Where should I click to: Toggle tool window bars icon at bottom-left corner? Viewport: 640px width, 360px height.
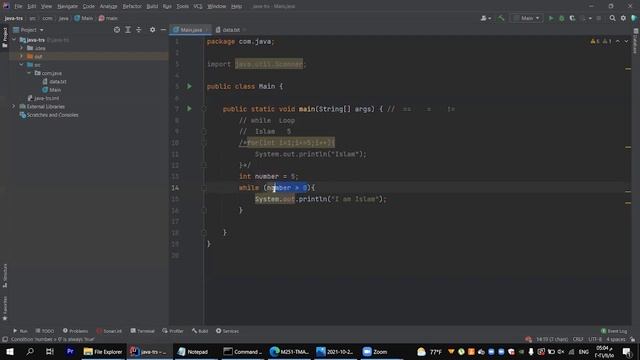click(x=4, y=339)
